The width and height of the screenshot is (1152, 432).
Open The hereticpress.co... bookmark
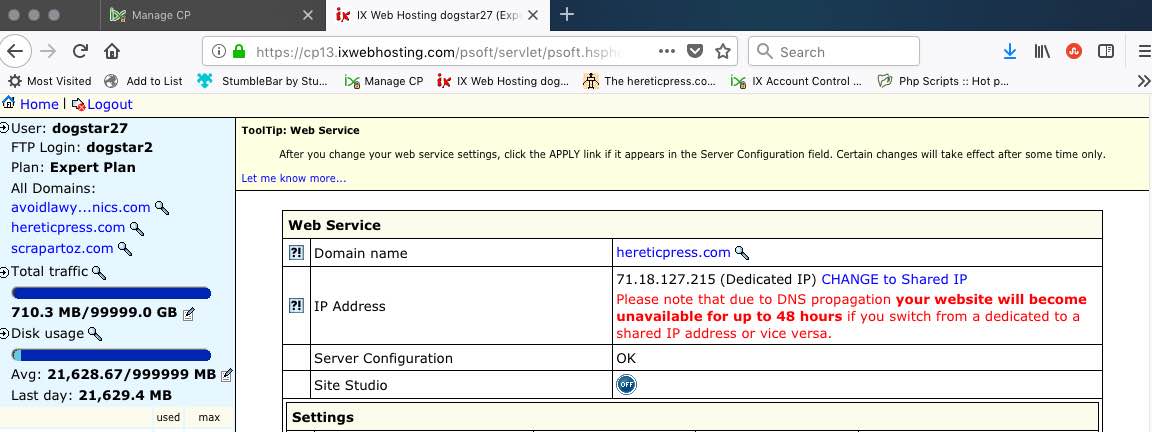pyautogui.click(x=649, y=81)
